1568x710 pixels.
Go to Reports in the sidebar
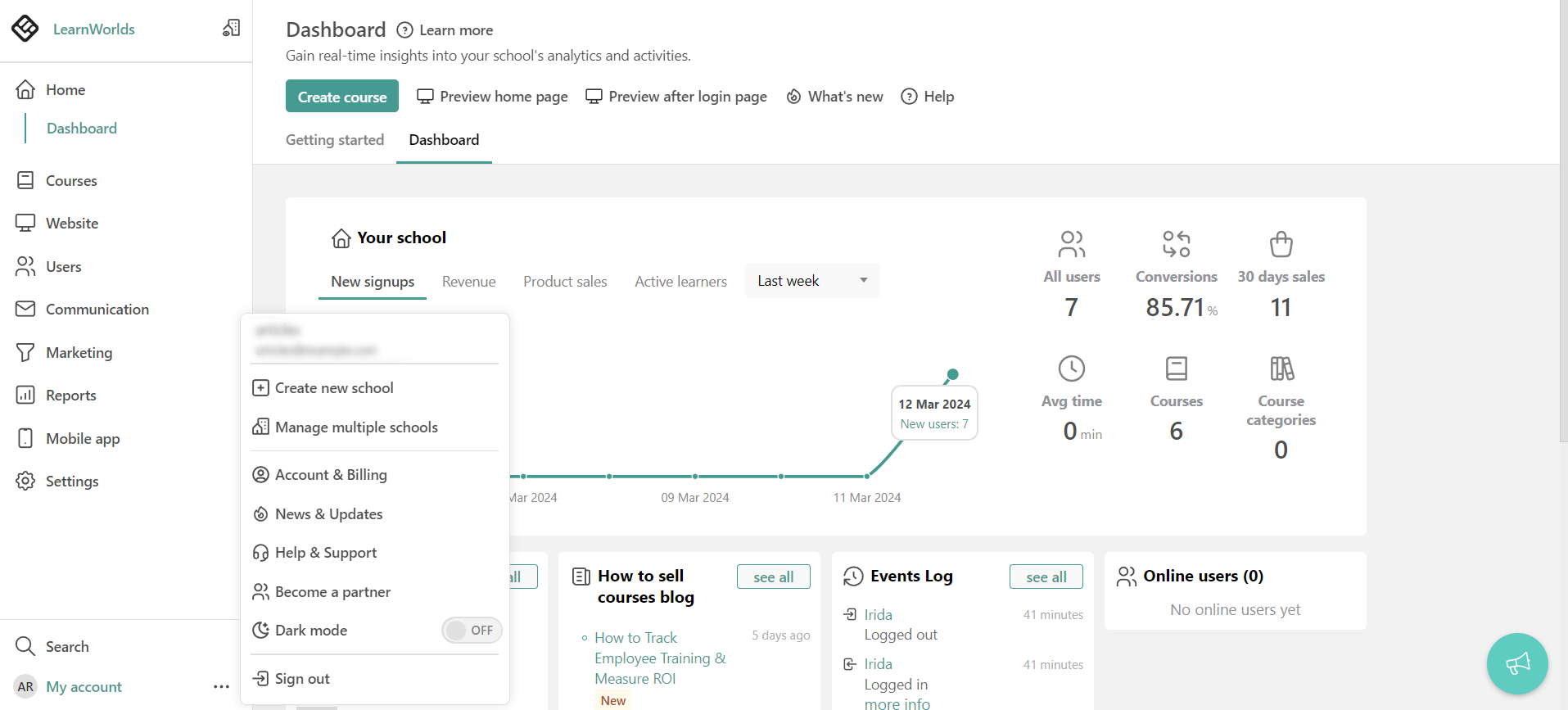70,396
